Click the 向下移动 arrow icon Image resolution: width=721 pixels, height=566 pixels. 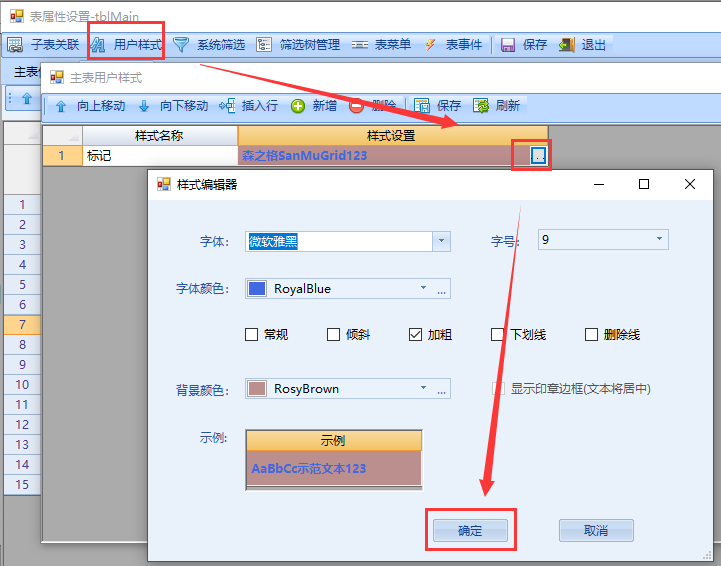click(144, 106)
